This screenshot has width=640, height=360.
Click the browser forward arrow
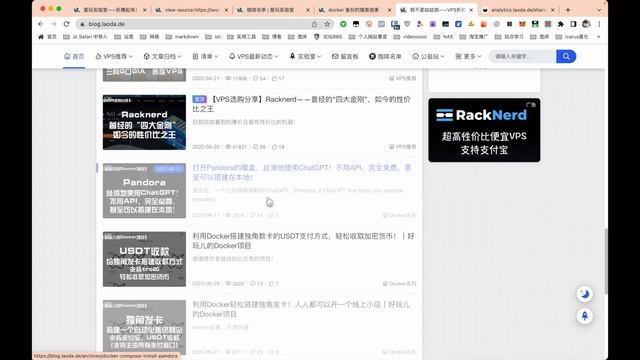coord(53,24)
